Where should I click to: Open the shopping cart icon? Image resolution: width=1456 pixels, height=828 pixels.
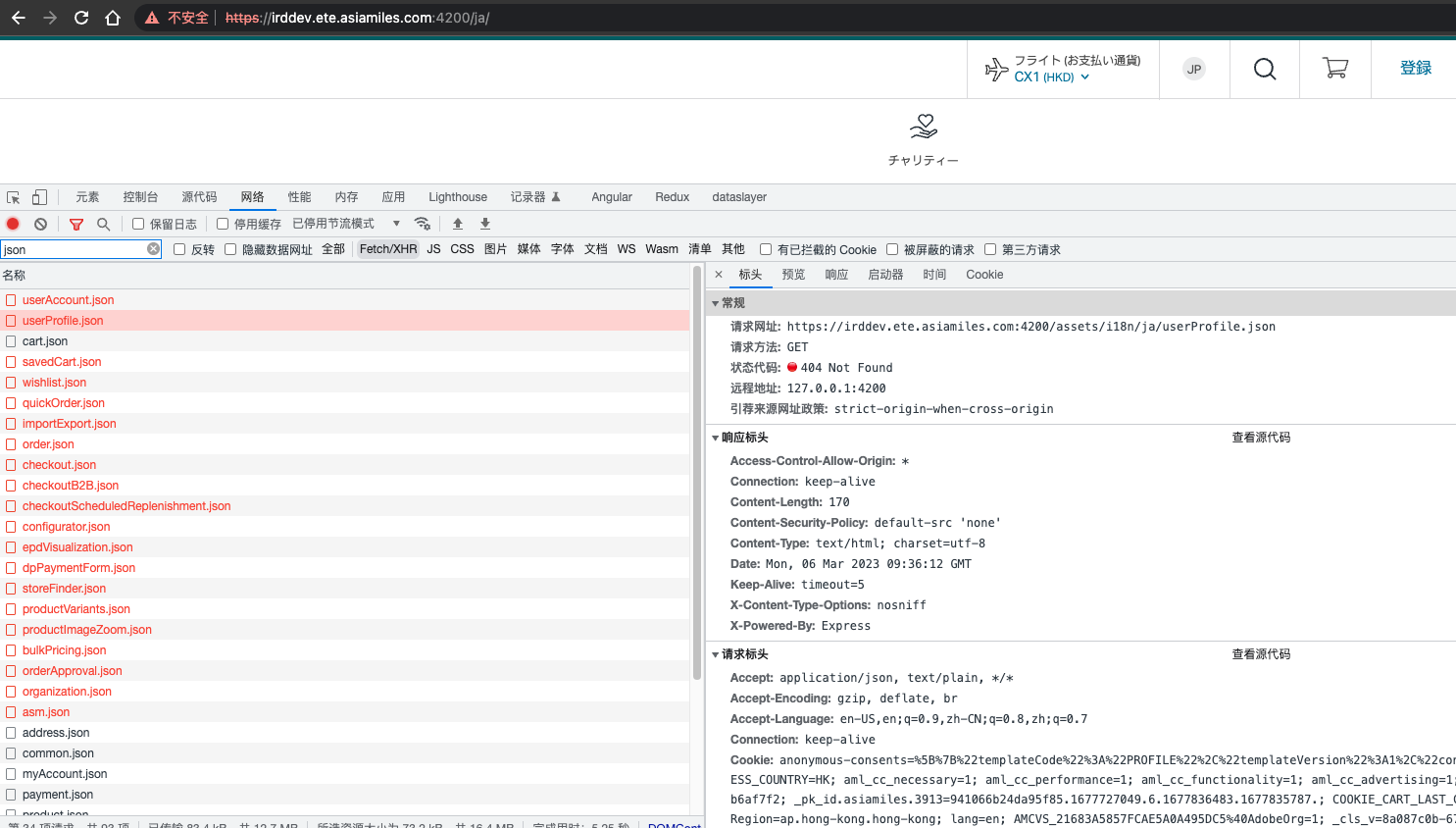(x=1334, y=69)
